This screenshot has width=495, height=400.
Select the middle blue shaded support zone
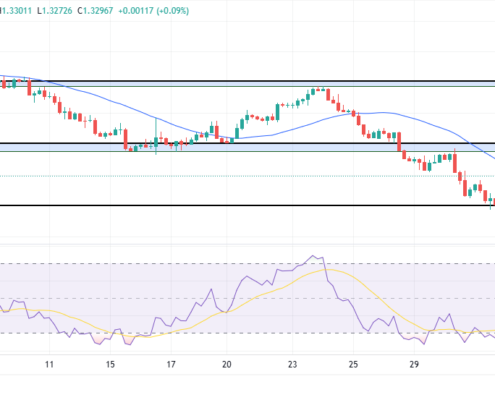tap(247, 147)
